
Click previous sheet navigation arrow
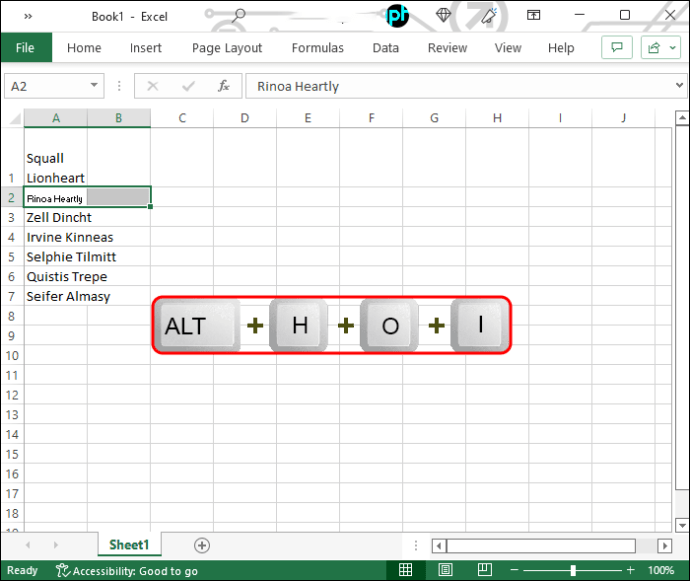pyautogui.click(x=28, y=545)
